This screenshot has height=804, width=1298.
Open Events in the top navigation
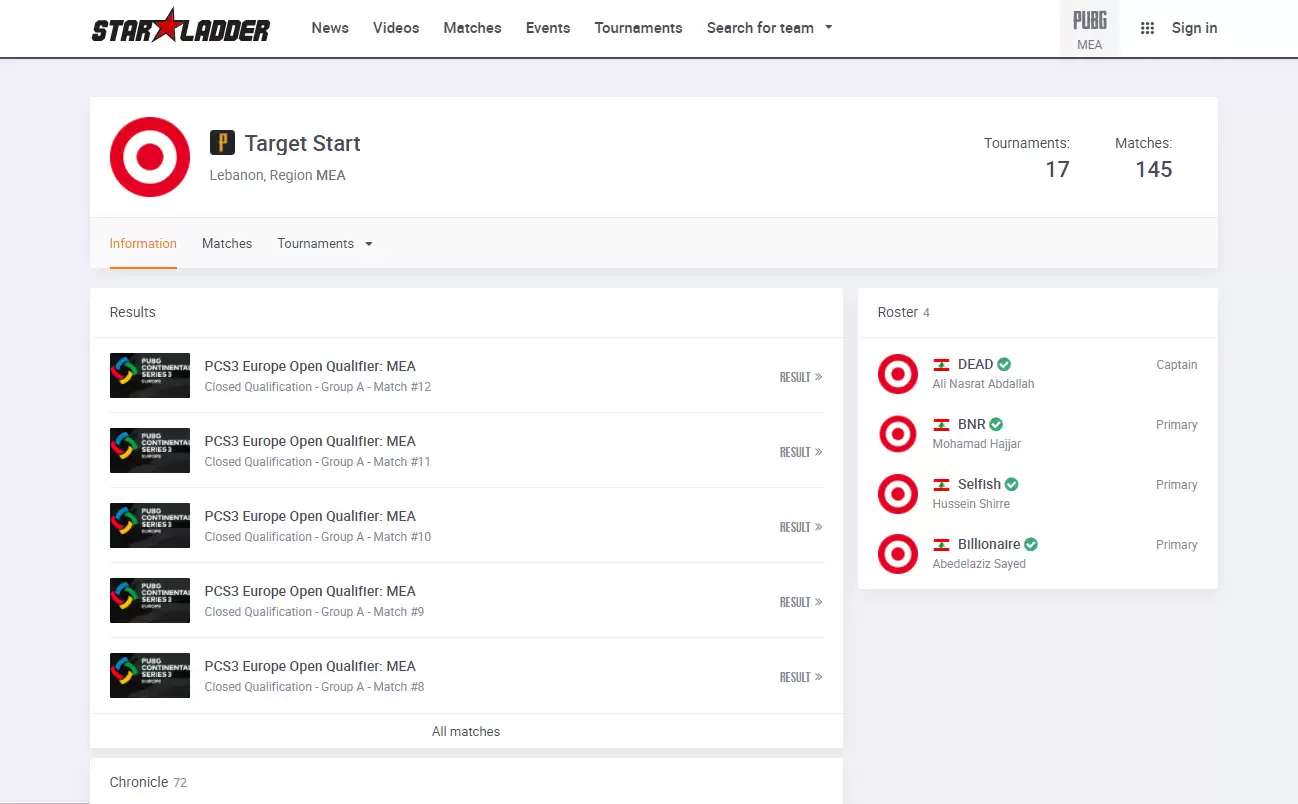(x=548, y=28)
